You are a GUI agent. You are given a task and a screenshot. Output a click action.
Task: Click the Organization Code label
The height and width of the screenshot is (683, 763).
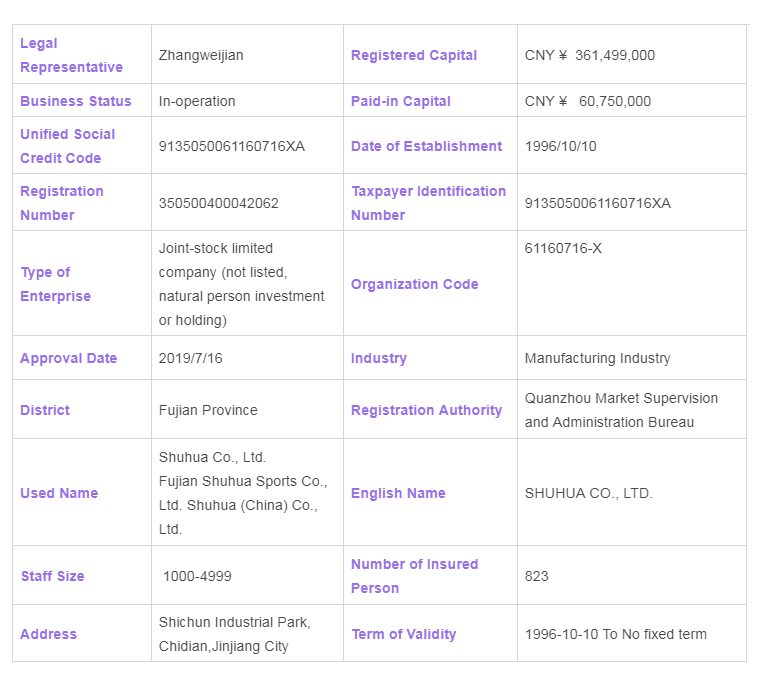pyautogui.click(x=415, y=284)
